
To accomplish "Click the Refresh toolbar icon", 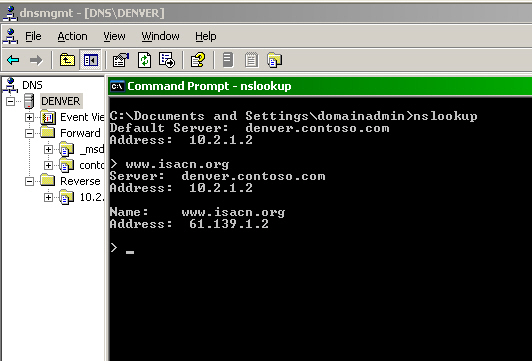I will click(x=145, y=60).
